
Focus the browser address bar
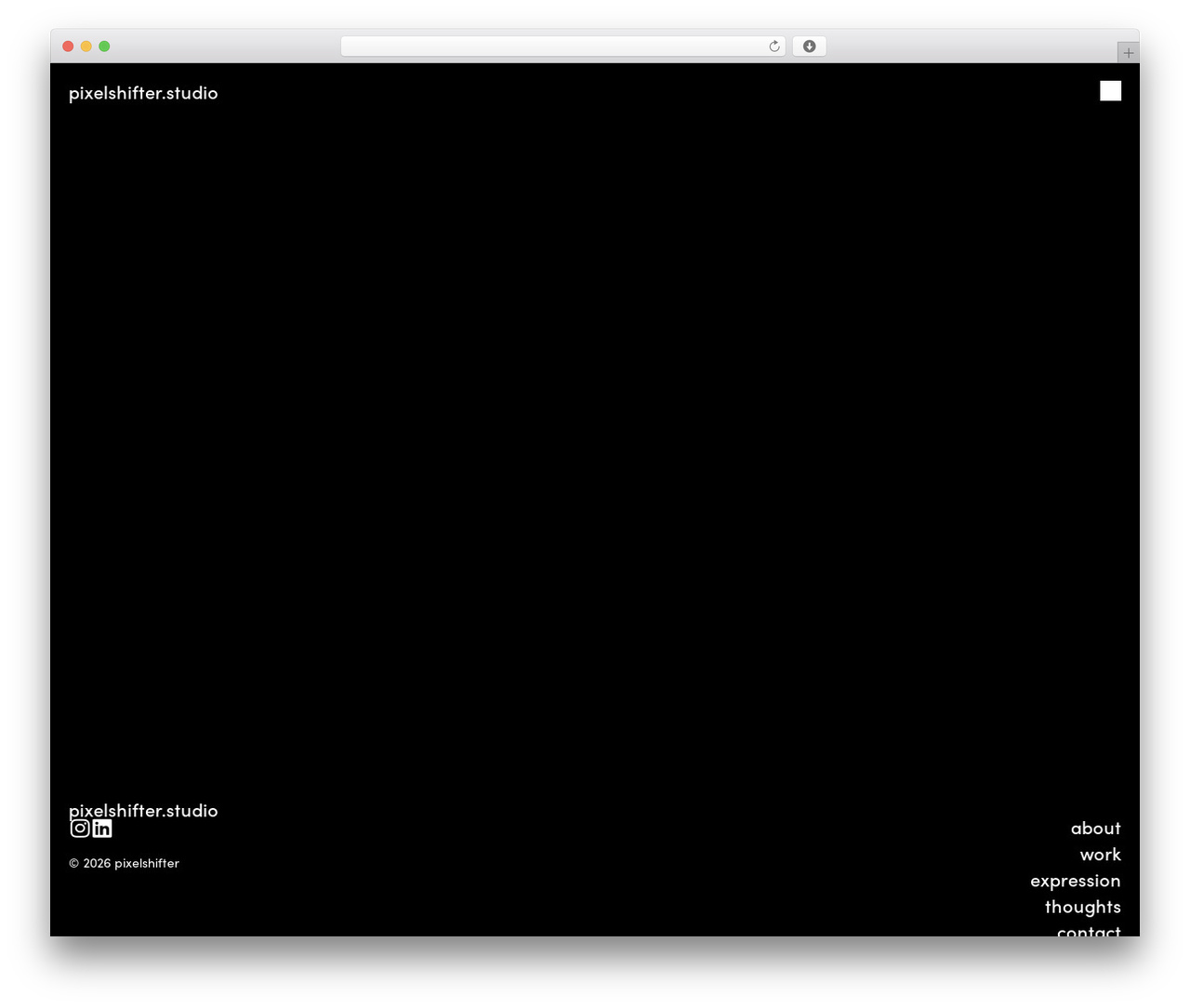click(562, 46)
